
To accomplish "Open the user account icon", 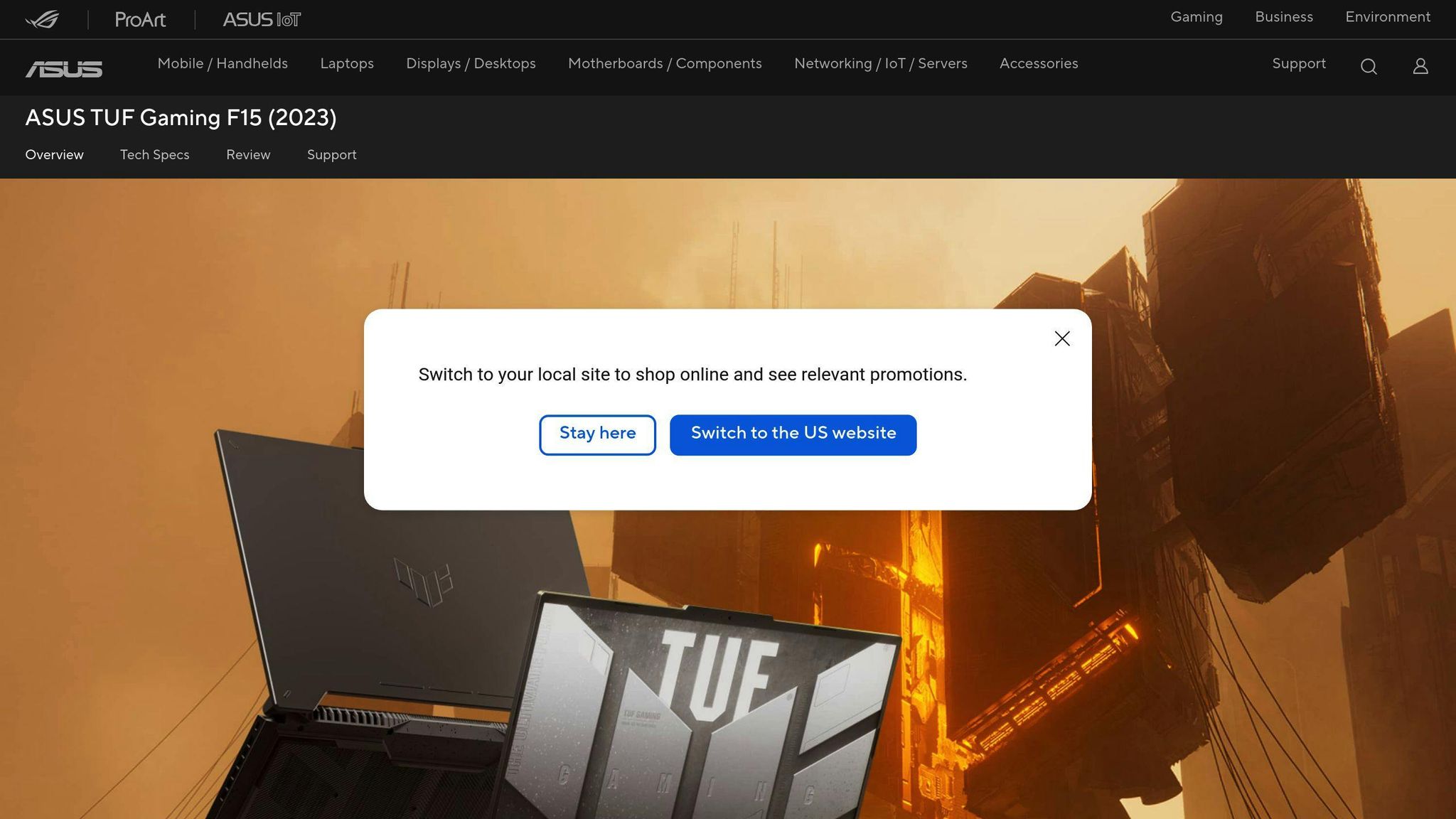I will tap(1420, 66).
